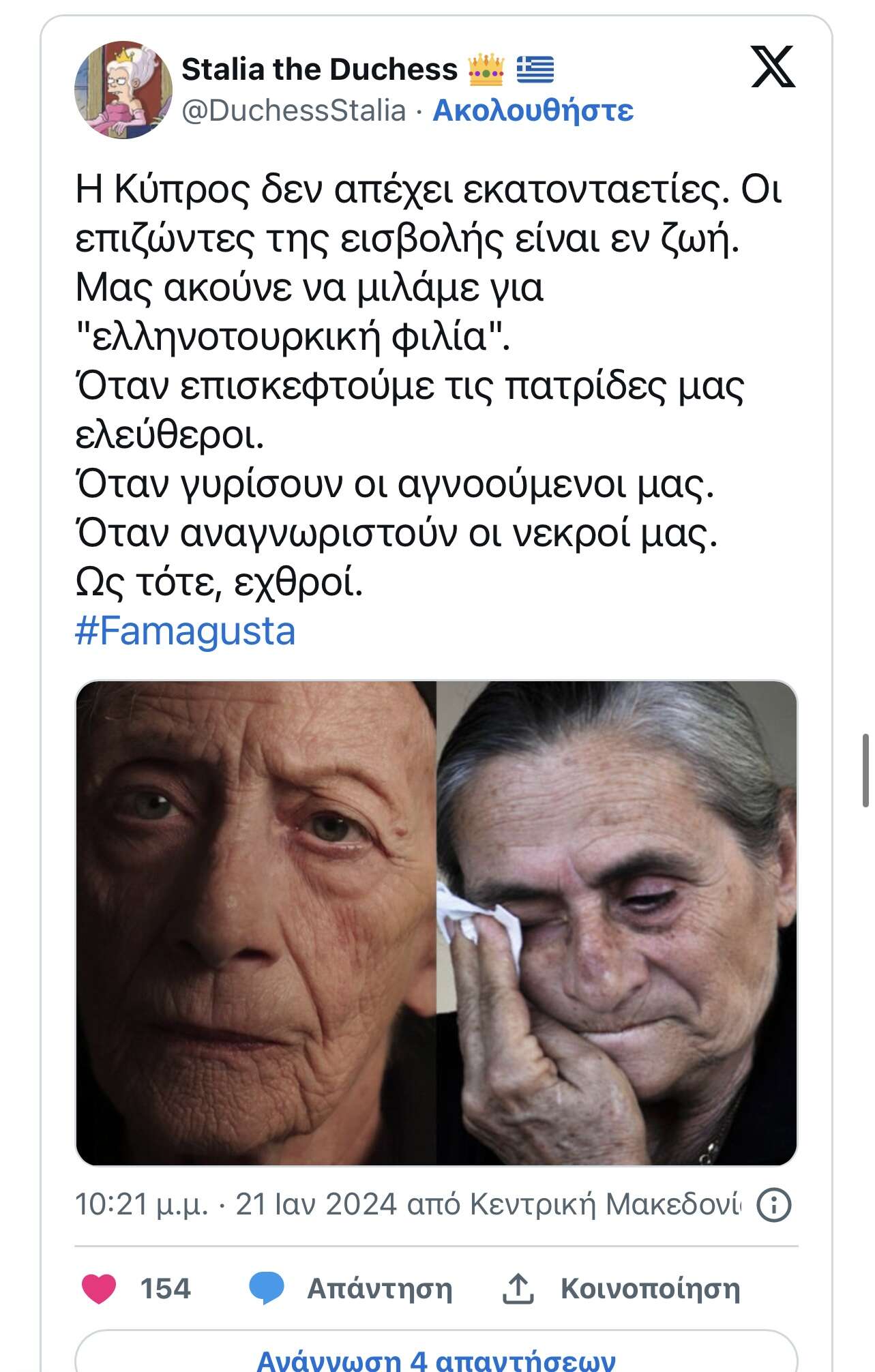Click the 154 likes count
875x1372 pixels.
(x=165, y=1289)
